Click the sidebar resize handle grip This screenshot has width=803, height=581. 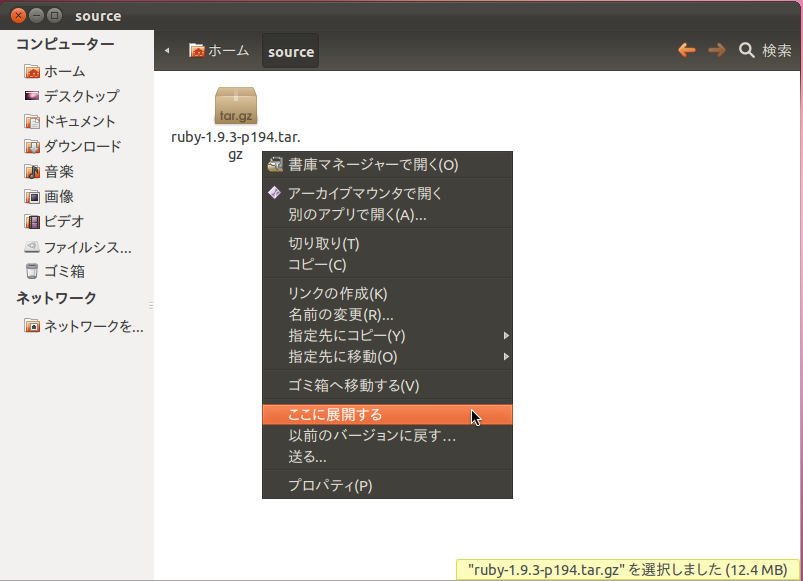tap(151, 306)
